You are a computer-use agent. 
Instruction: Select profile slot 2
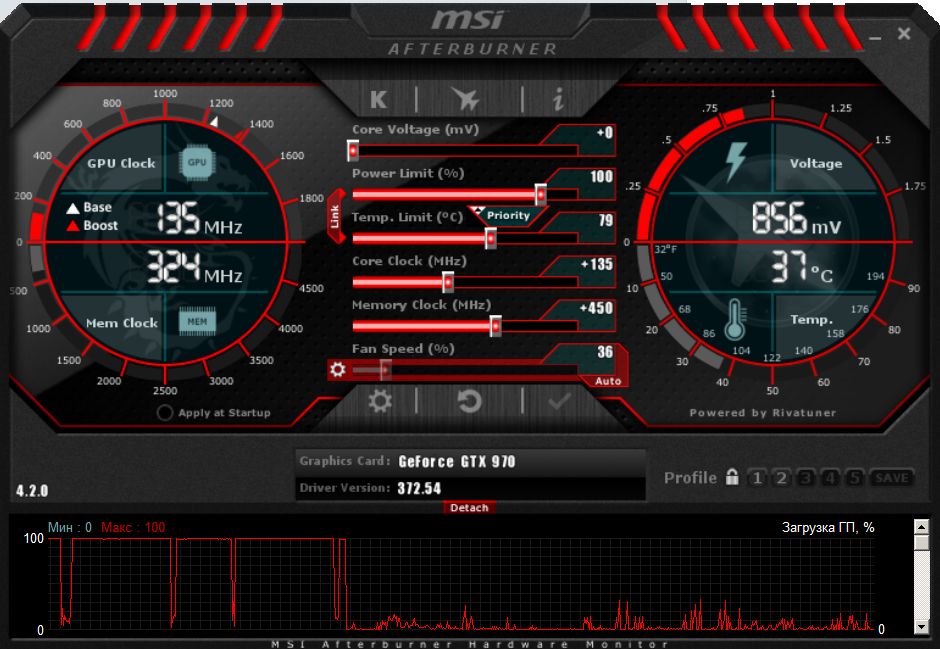point(781,478)
